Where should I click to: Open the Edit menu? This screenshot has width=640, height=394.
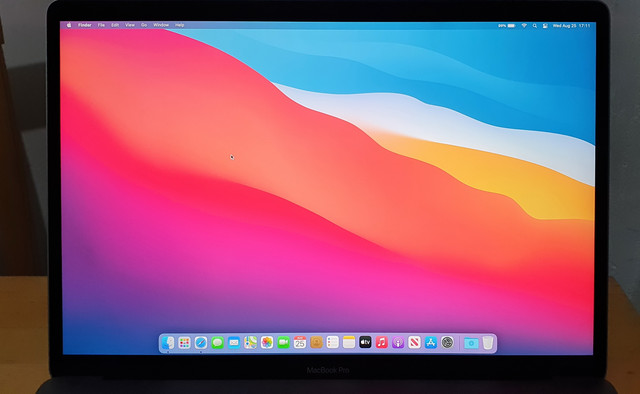(x=115, y=25)
